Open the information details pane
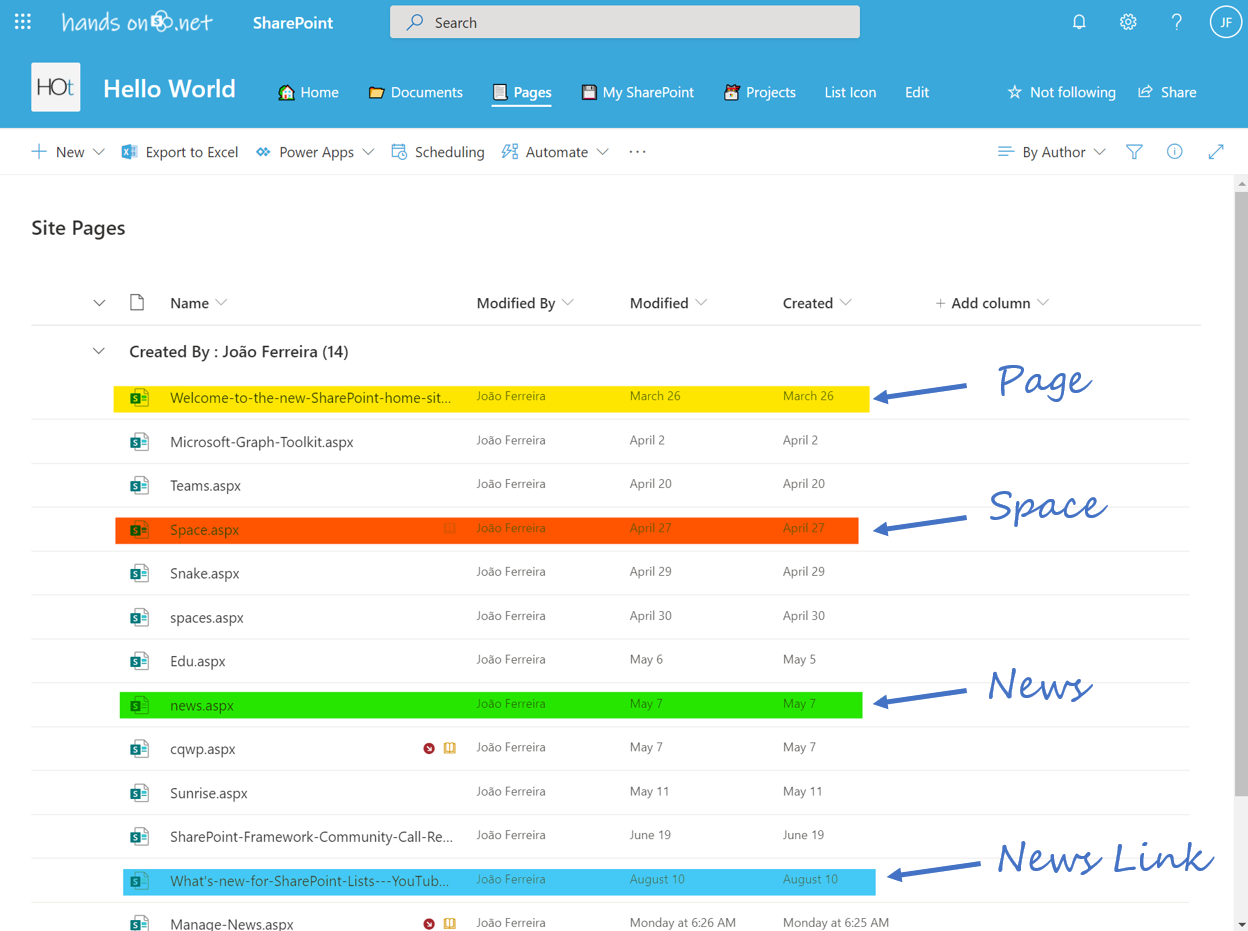 tap(1174, 151)
